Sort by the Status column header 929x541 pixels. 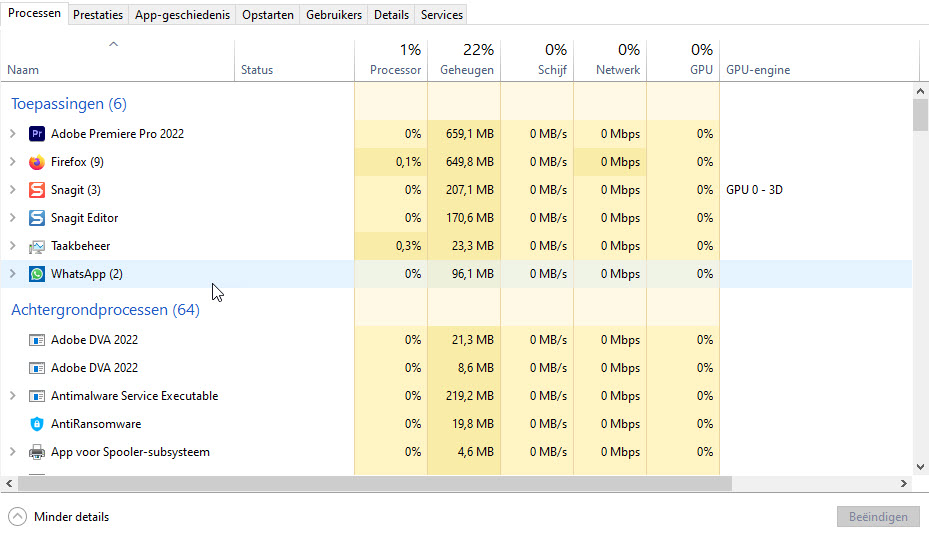tap(294, 60)
